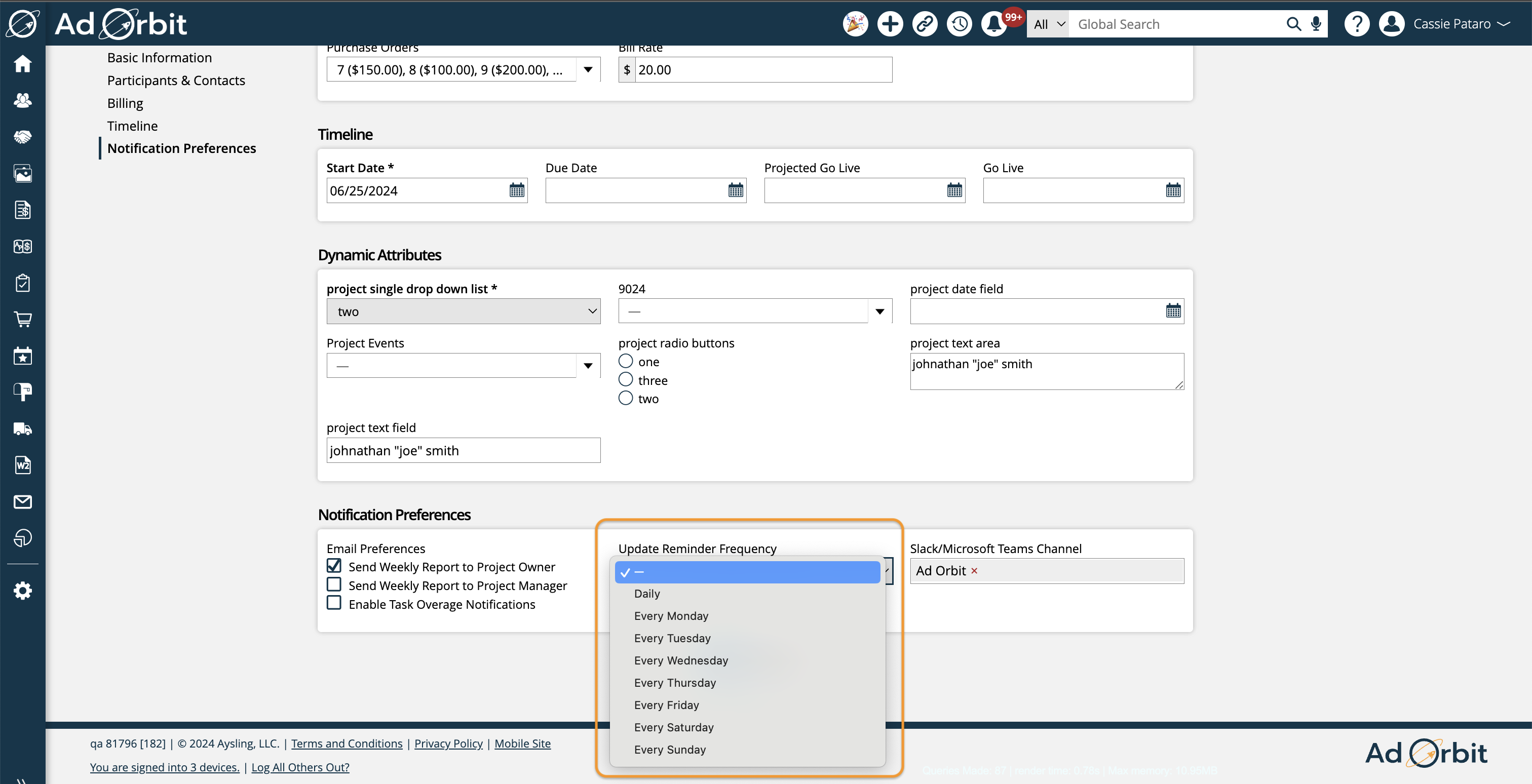Expand the project single drop down list
Screen dimensions: 1532x784
point(463,311)
